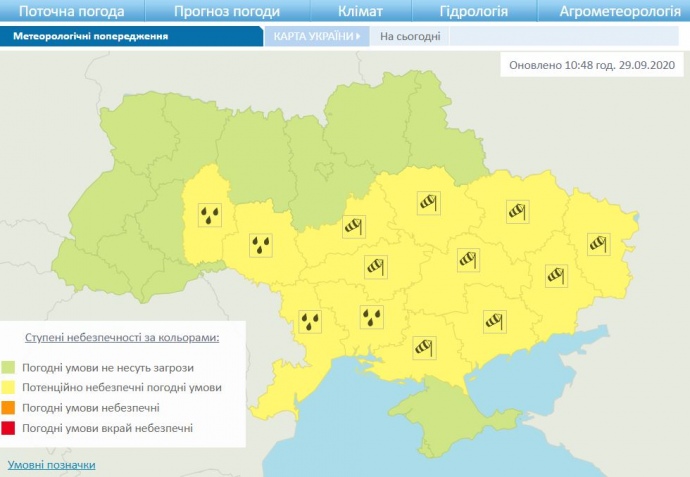Click the Crimea peninsula on the map

pyautogui.click(x=432, y=412)
